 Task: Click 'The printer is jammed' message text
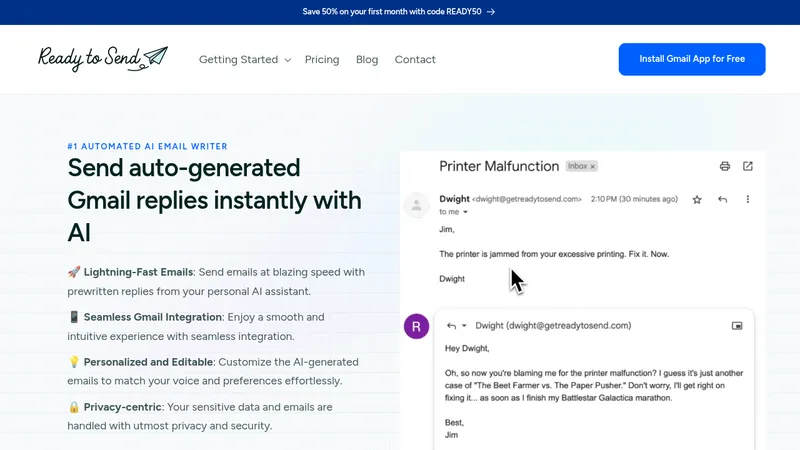pyautogui.click(x=554, y=254)
